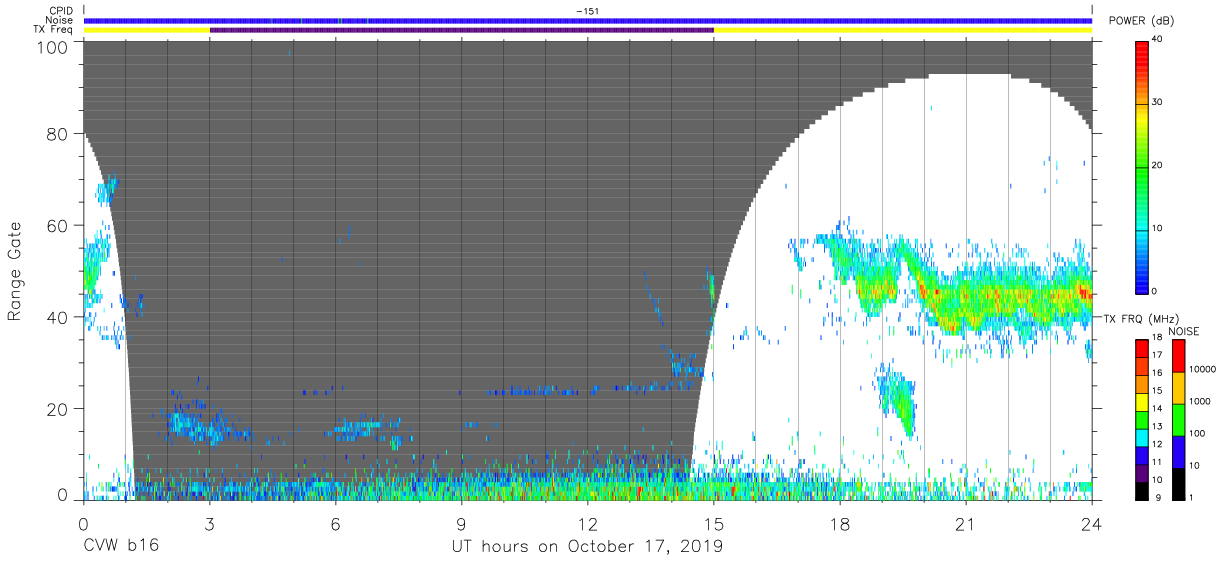Click the power colorbar gradient
Screen dimensions: 1228x567
click(x=1142, y=166)
